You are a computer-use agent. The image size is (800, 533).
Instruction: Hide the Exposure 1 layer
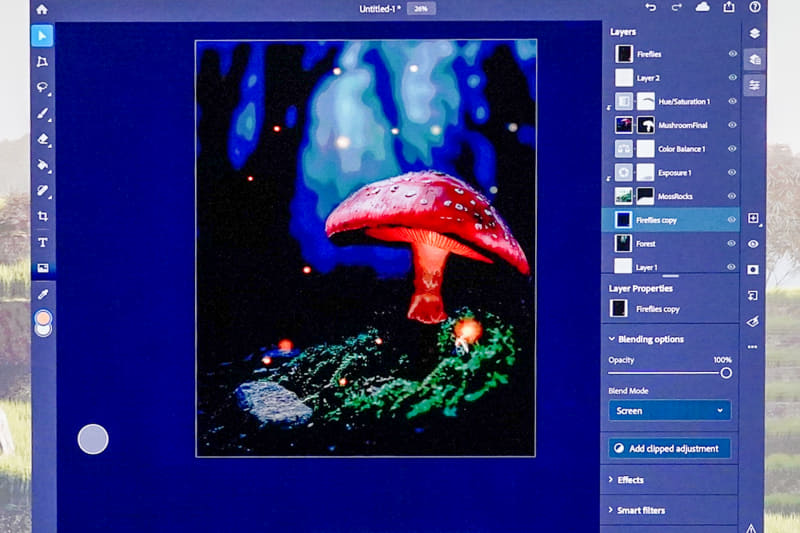(x=732, y=172)
